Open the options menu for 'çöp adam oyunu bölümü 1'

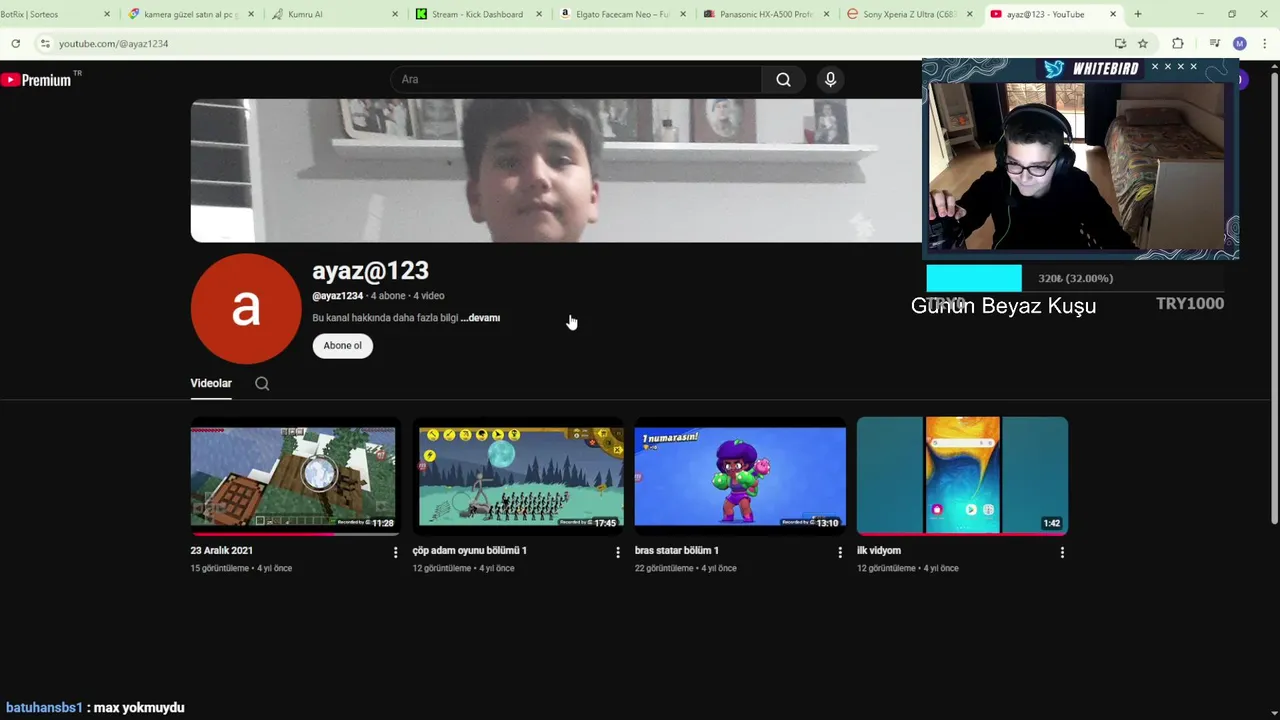[617, 552]
